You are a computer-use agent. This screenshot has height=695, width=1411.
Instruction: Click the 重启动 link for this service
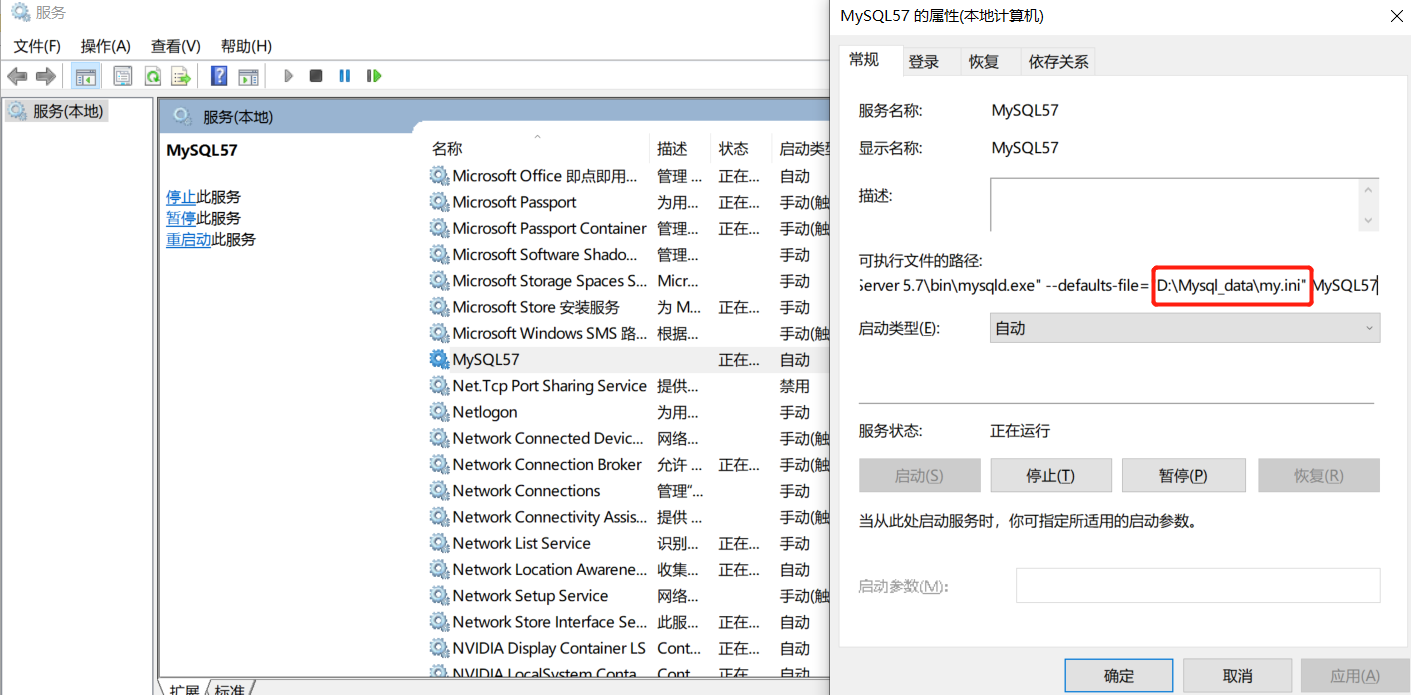(x=189, y=240)
